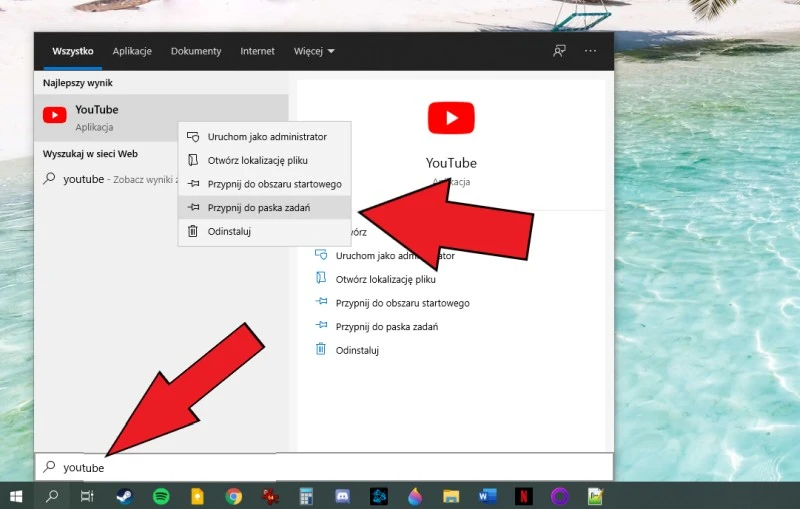Image resolution: width=800 pixels, height=509 pixels.
Task: Click the taskbar search magnifier icon
Action: tap(51, 496)
